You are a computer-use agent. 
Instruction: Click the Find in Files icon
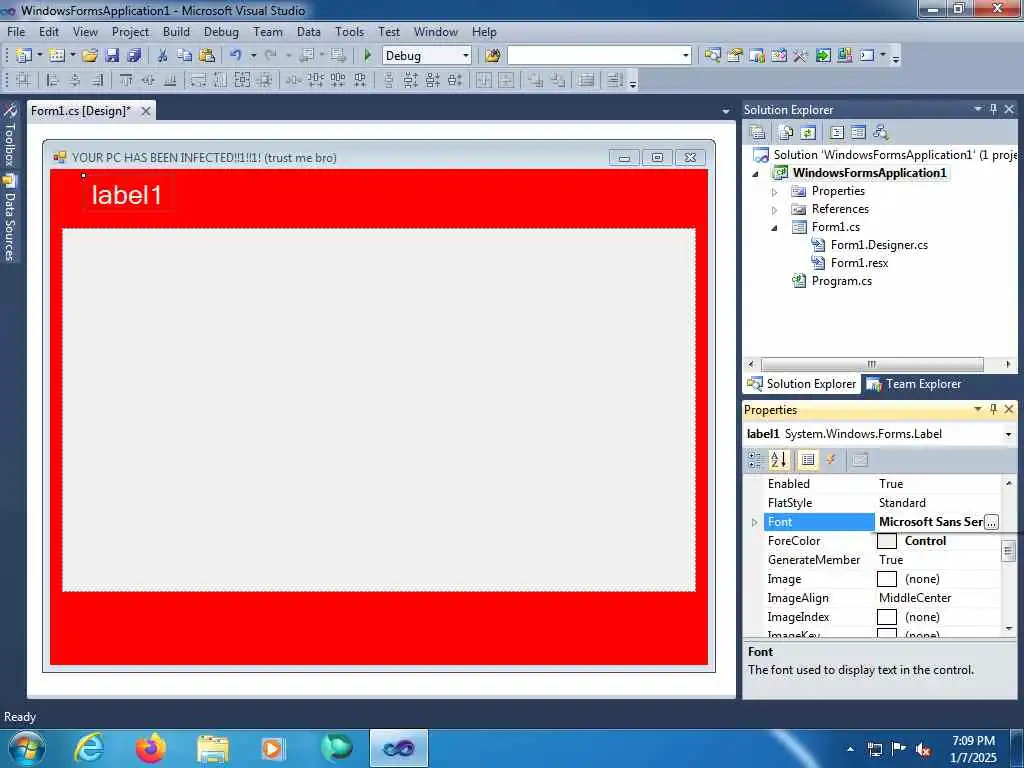point(493,56)
